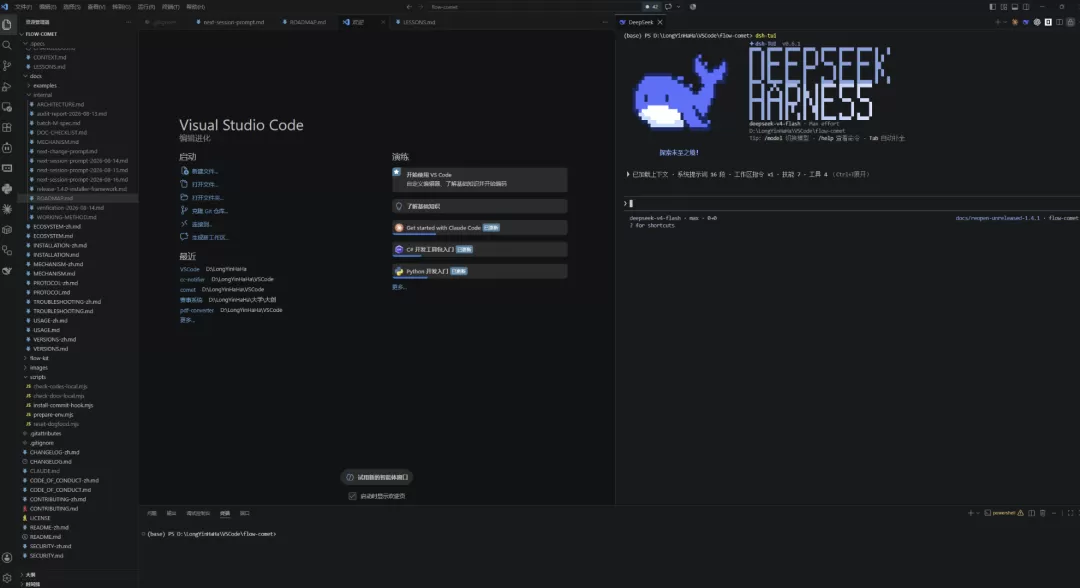Open the Source Control view
Image resolution: width=1080 pixels, height=588 pixels.
coord(7,66)
